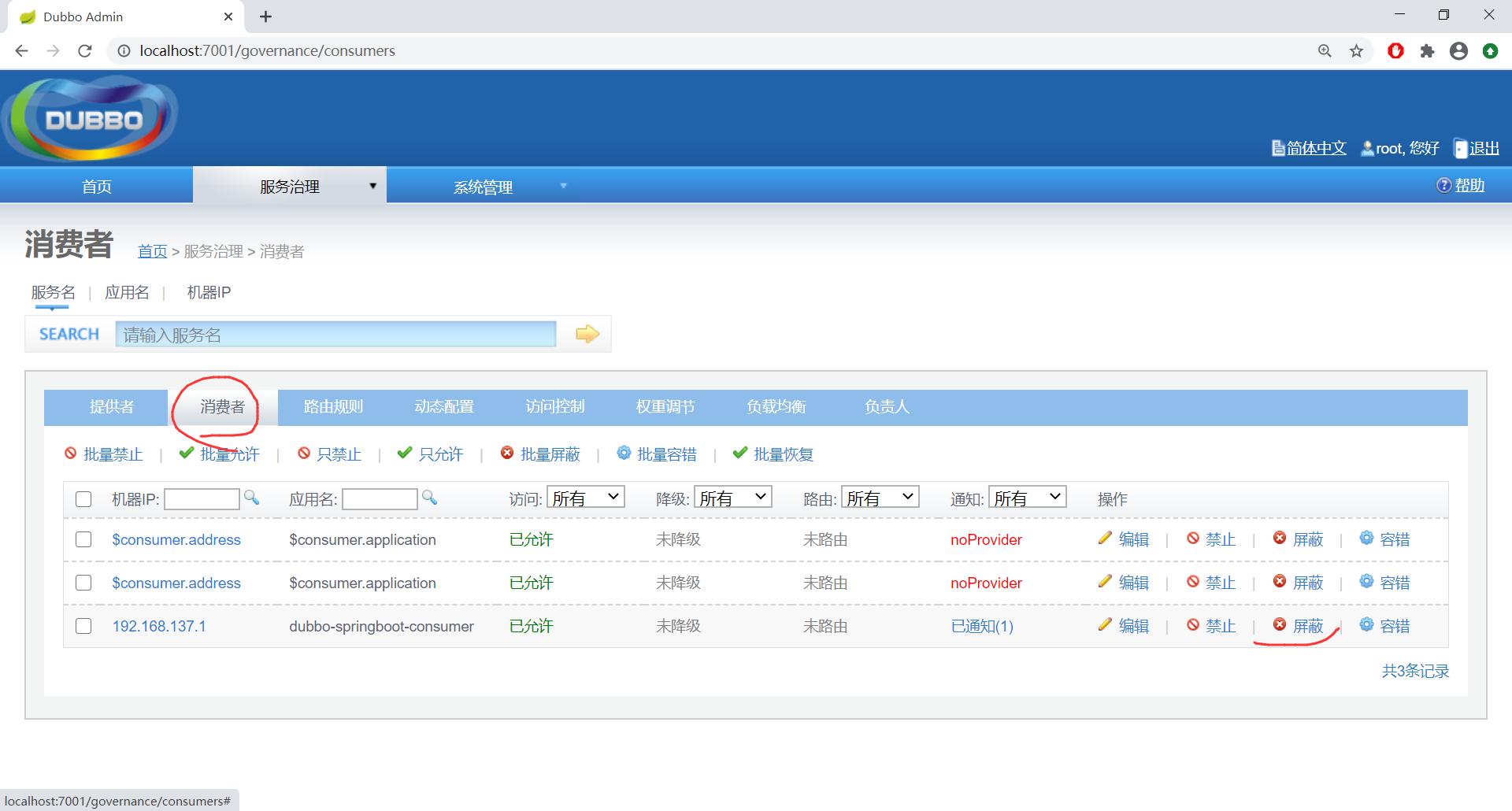Screen dimensions: 1512x811
Task: Switch search mode to 应用名
Action: [x=127, y=293]
